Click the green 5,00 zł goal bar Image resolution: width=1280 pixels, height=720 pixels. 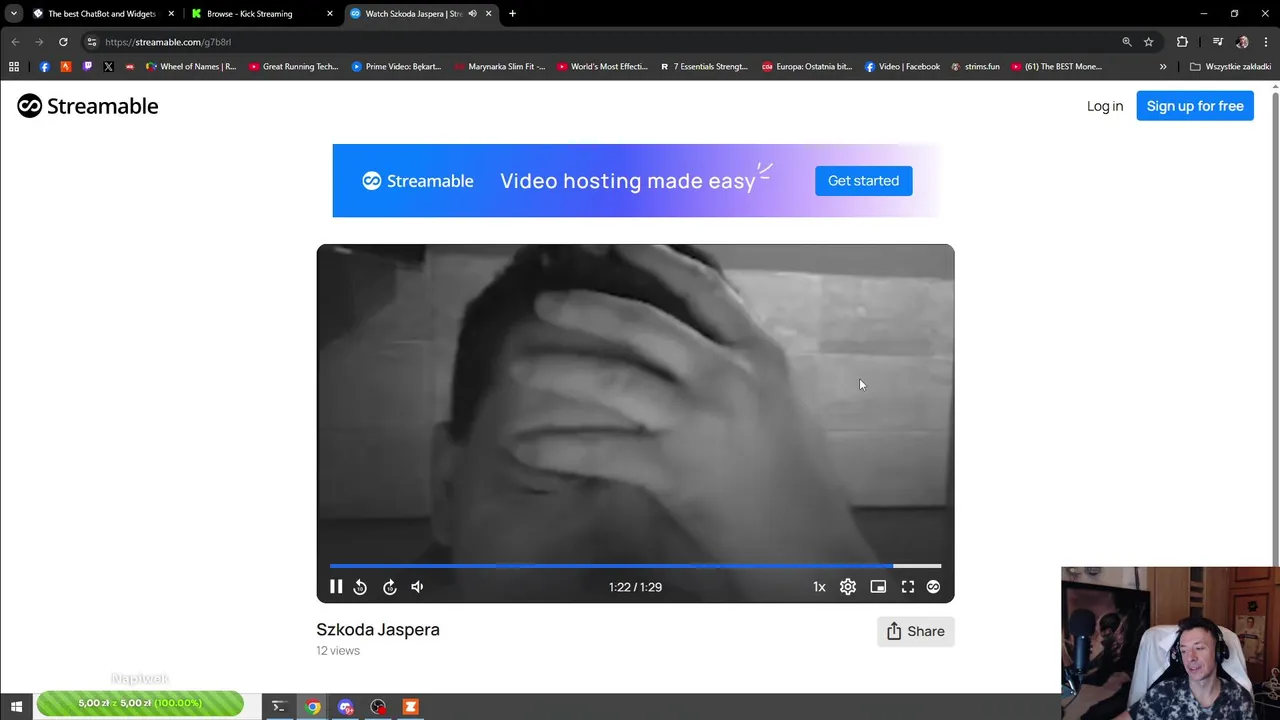(140, 704)
